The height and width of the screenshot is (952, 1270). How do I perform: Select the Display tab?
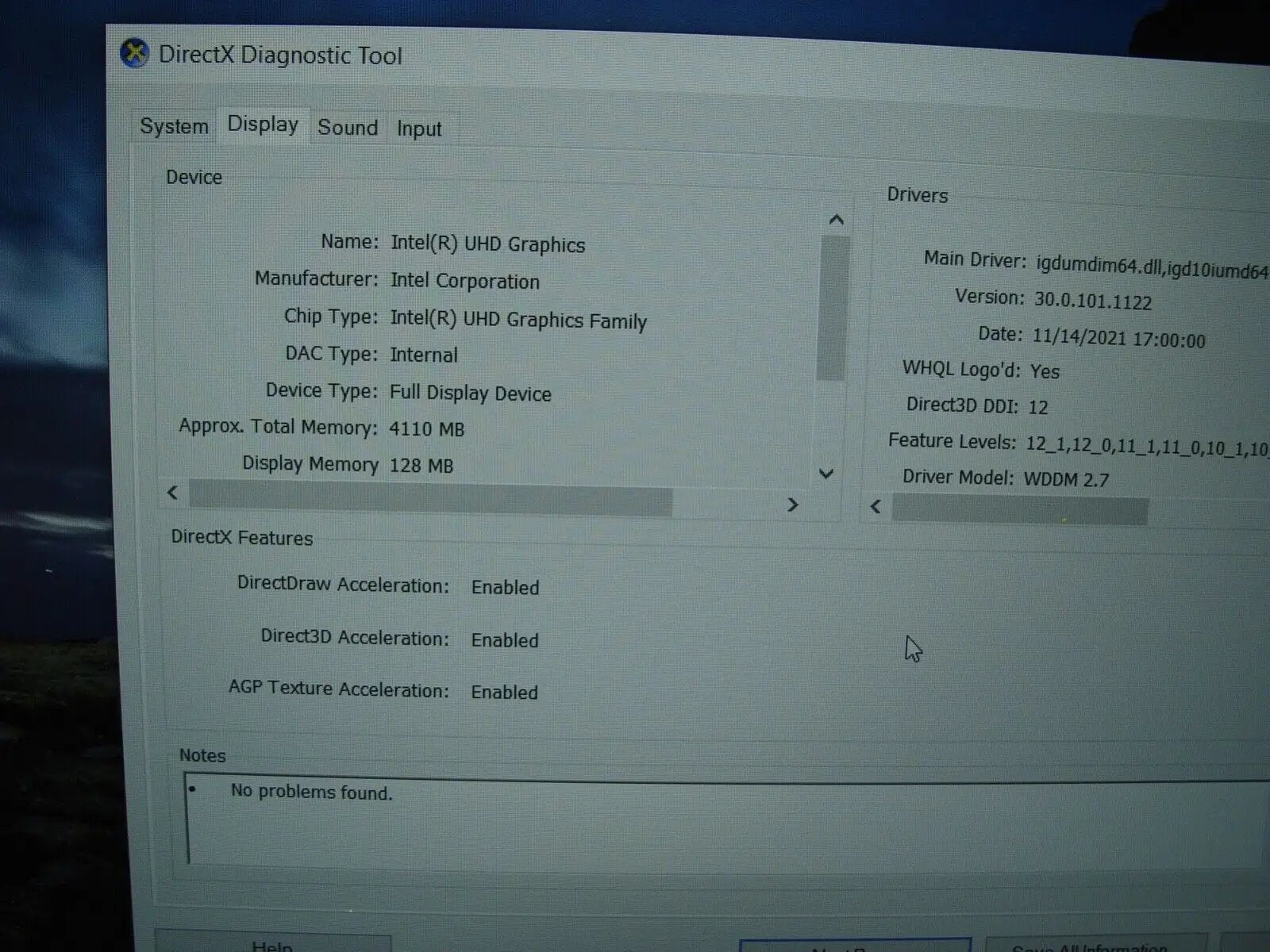[263, 125]
